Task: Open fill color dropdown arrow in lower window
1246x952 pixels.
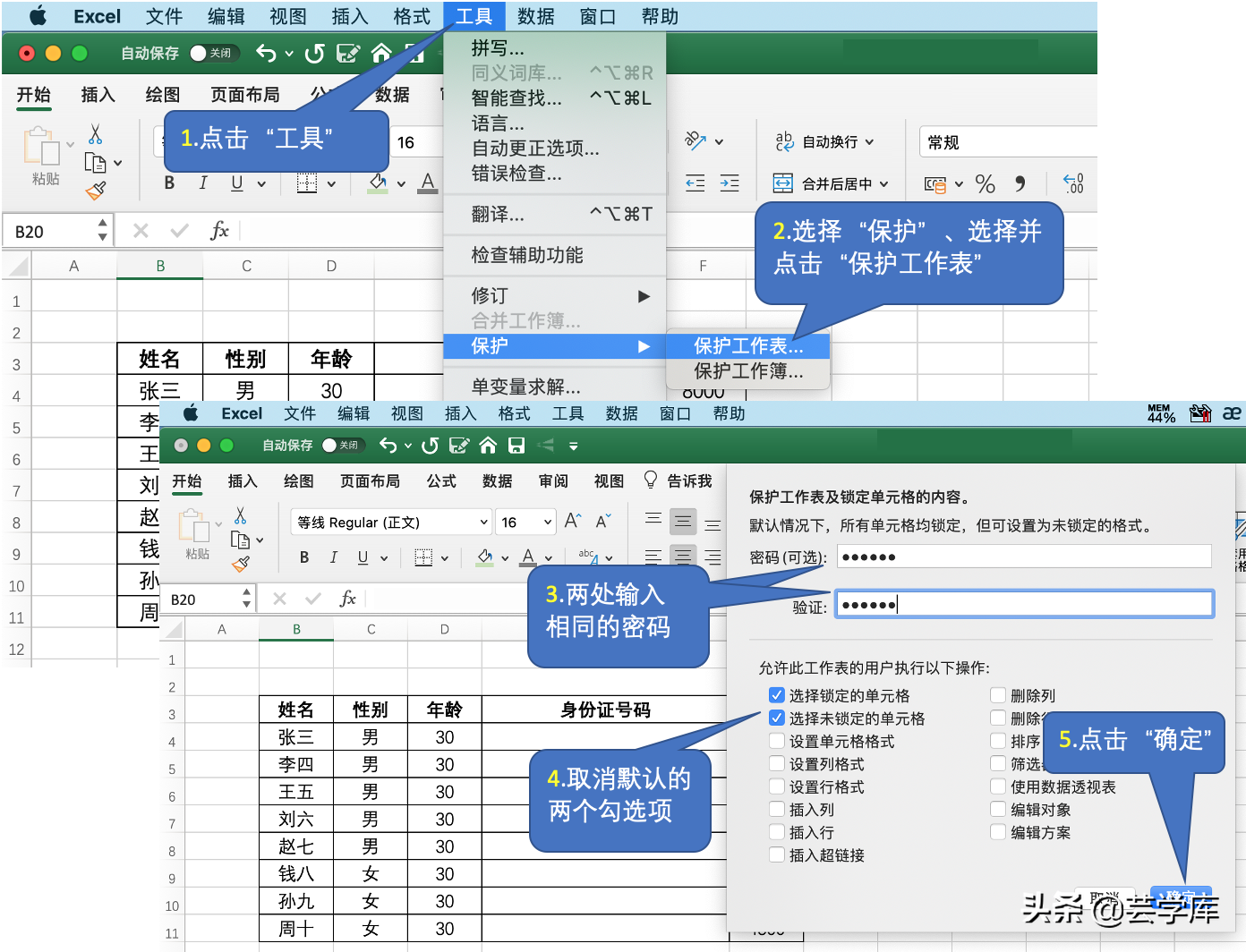Action: coord(505,558)
